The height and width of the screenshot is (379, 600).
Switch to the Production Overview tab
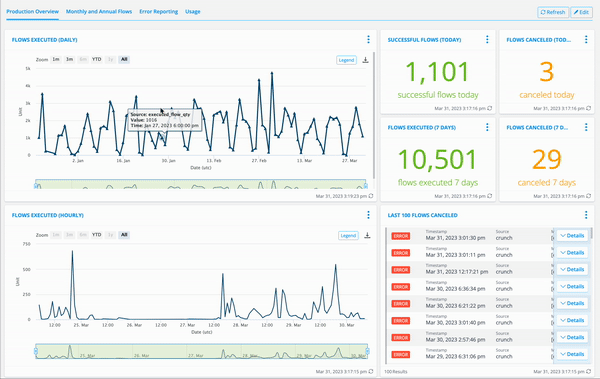(33, 11)
